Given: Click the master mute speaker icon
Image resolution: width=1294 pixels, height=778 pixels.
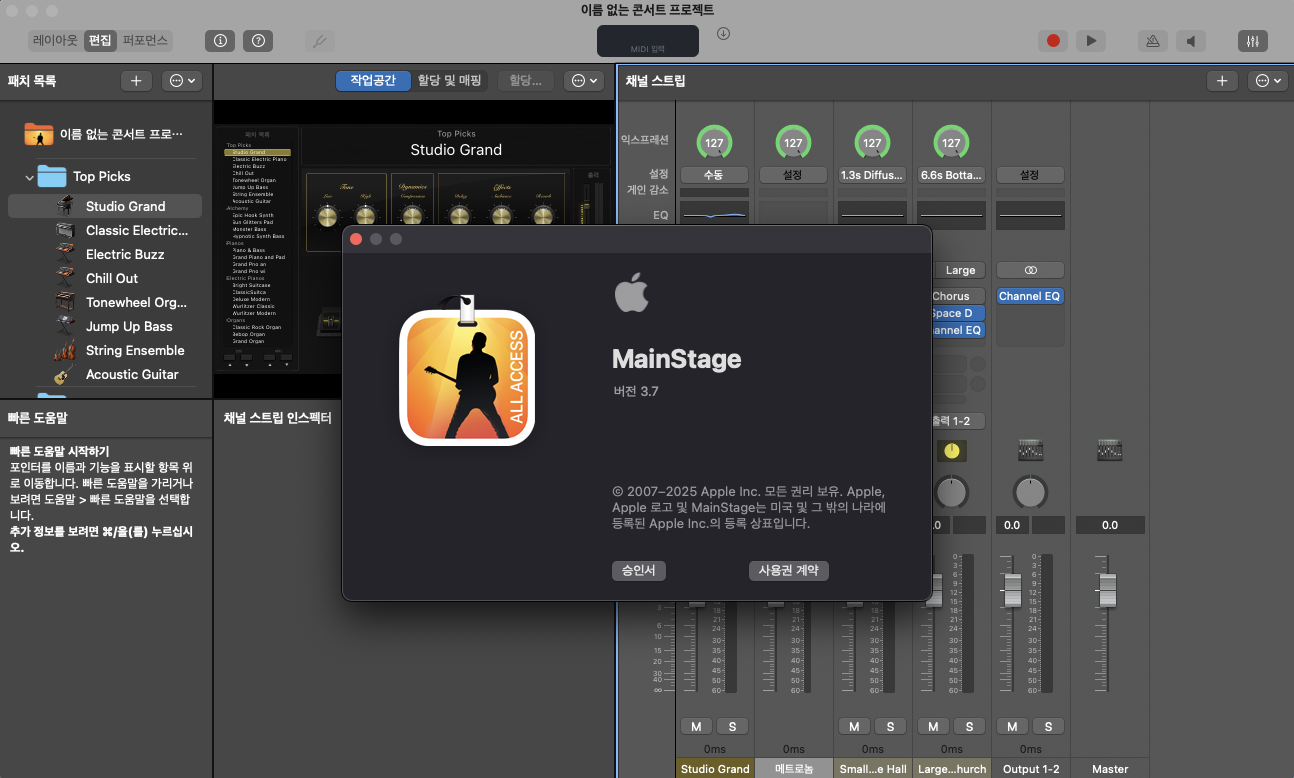Looking at the screenshot, I should 1190,41.
